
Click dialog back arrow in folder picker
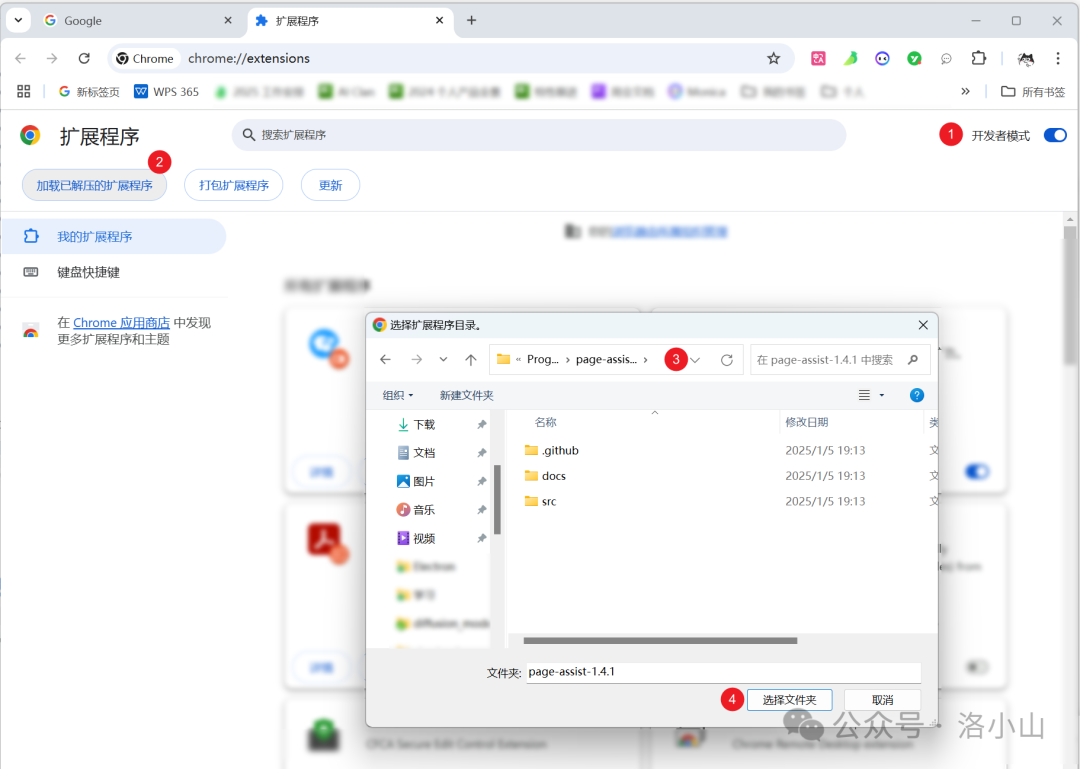click(x=385, y=360)
